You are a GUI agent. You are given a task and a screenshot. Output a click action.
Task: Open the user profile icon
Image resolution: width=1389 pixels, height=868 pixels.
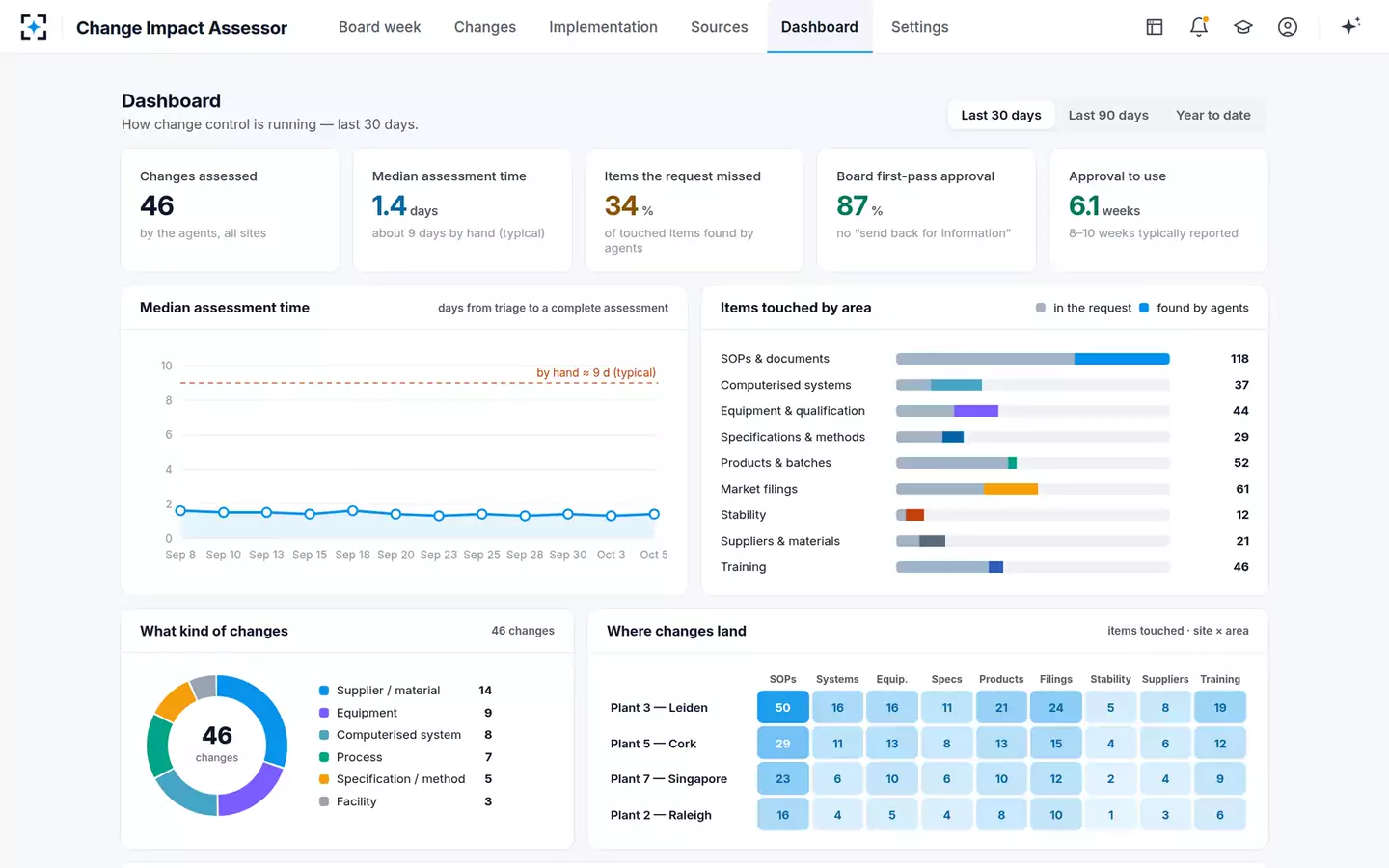pos(1288,27)
